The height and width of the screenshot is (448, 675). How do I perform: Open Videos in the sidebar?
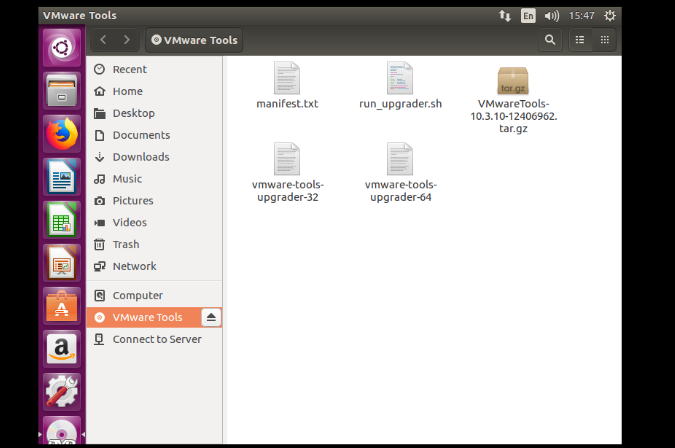(x=154, y=222)
